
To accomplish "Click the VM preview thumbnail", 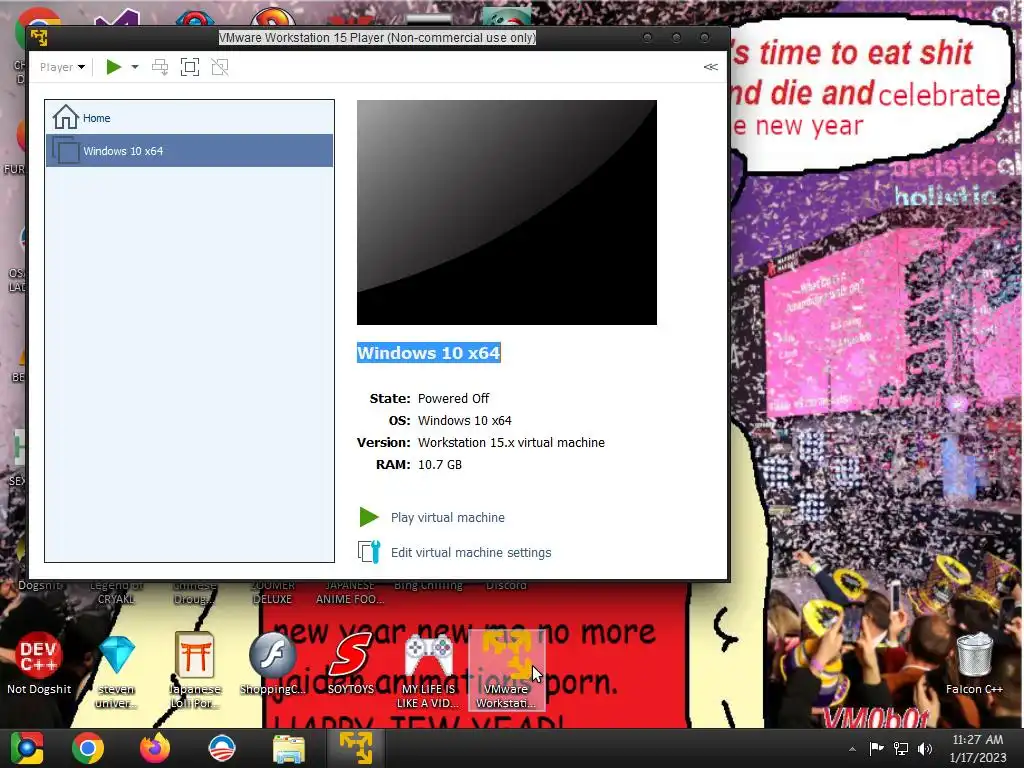I will pyautogui.click(x=507, y=212).
